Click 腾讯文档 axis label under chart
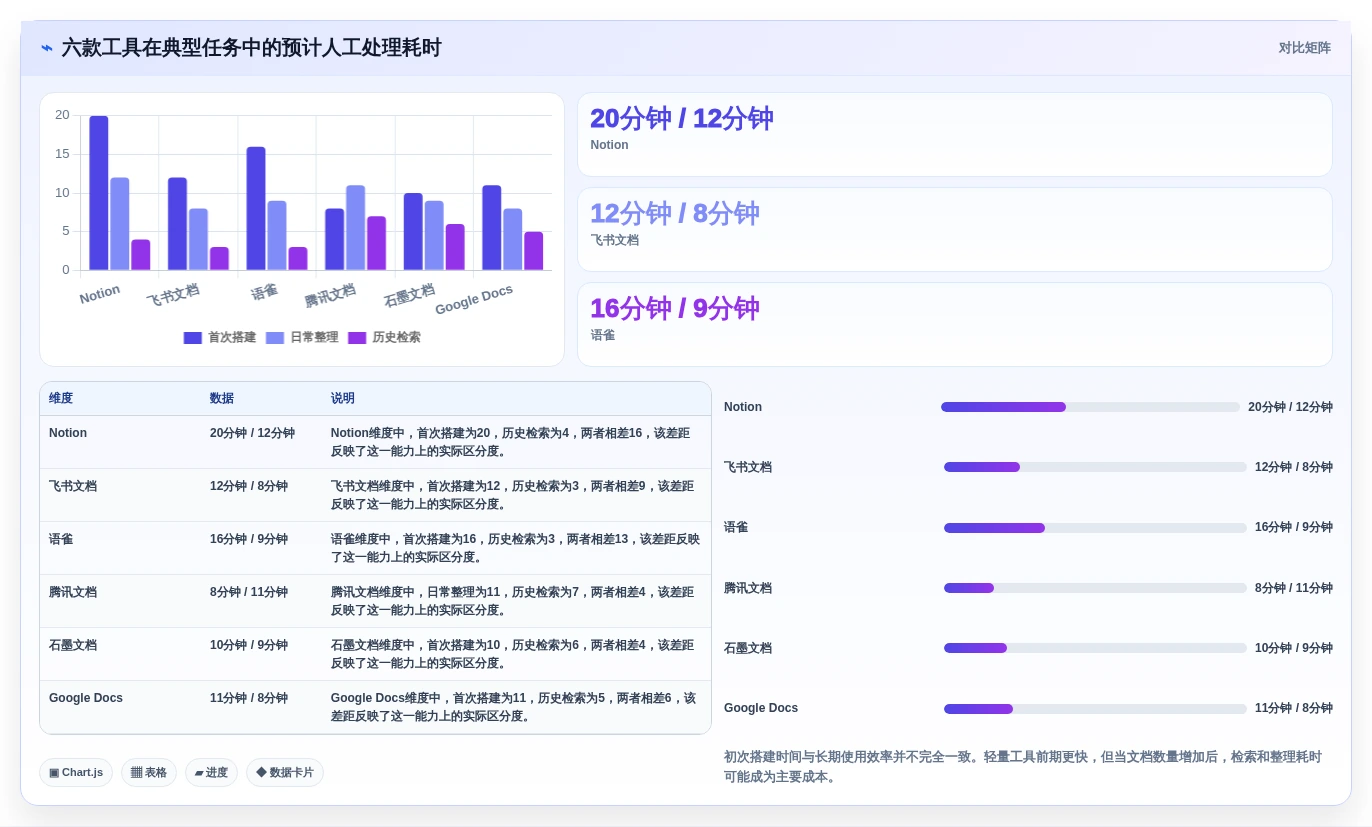Image resolution: width=1372 pixels, height=827 pixels. click(330, 296)
